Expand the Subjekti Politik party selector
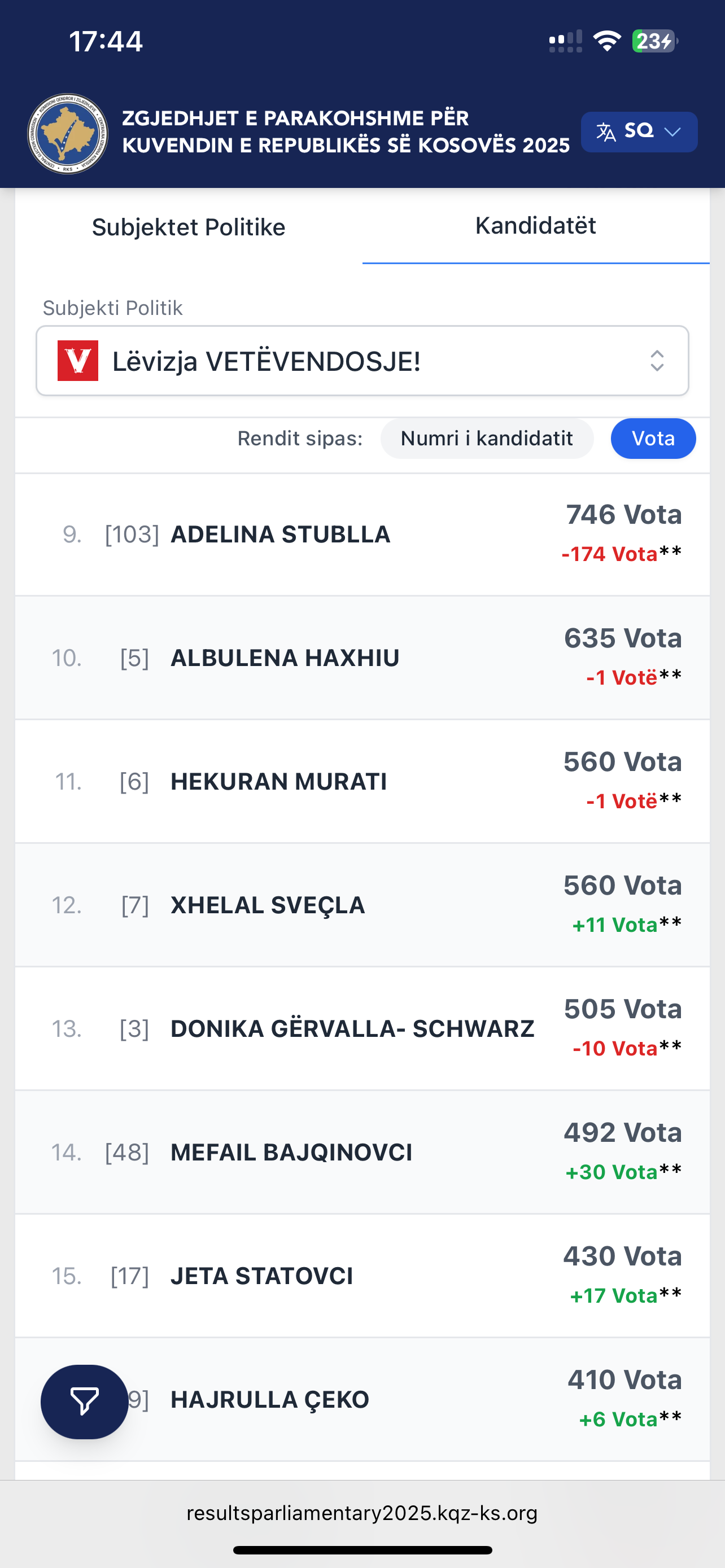Viewport: 725px width, 1568px height. click(x=362, y=360)
